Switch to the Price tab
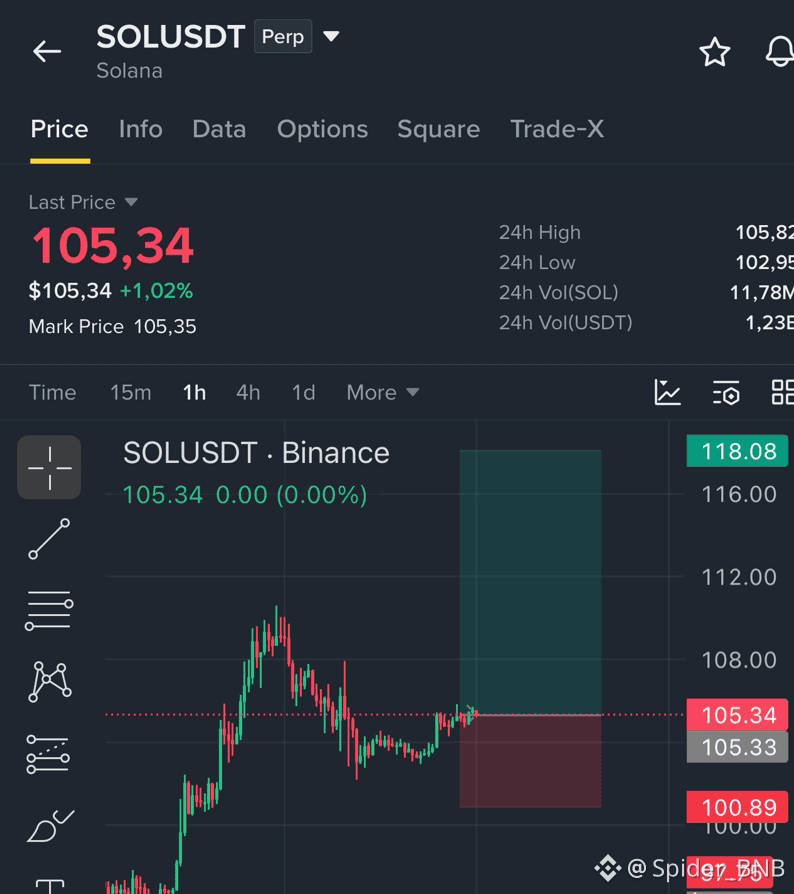 (59, 129)
